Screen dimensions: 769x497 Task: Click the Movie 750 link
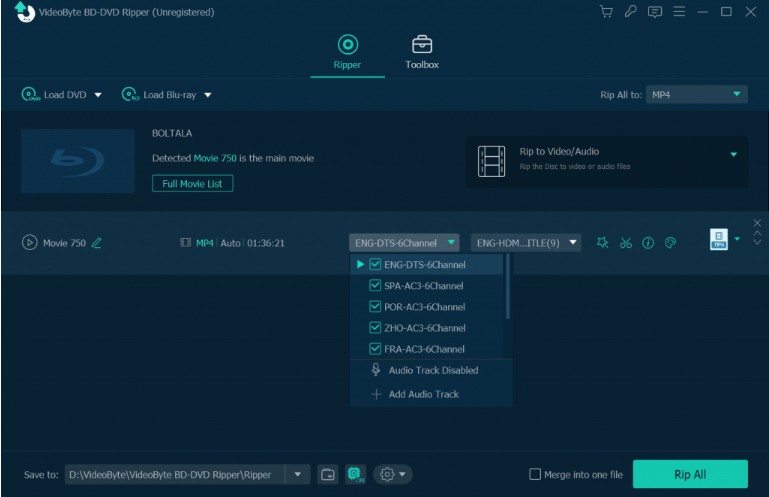coord(215,158)
